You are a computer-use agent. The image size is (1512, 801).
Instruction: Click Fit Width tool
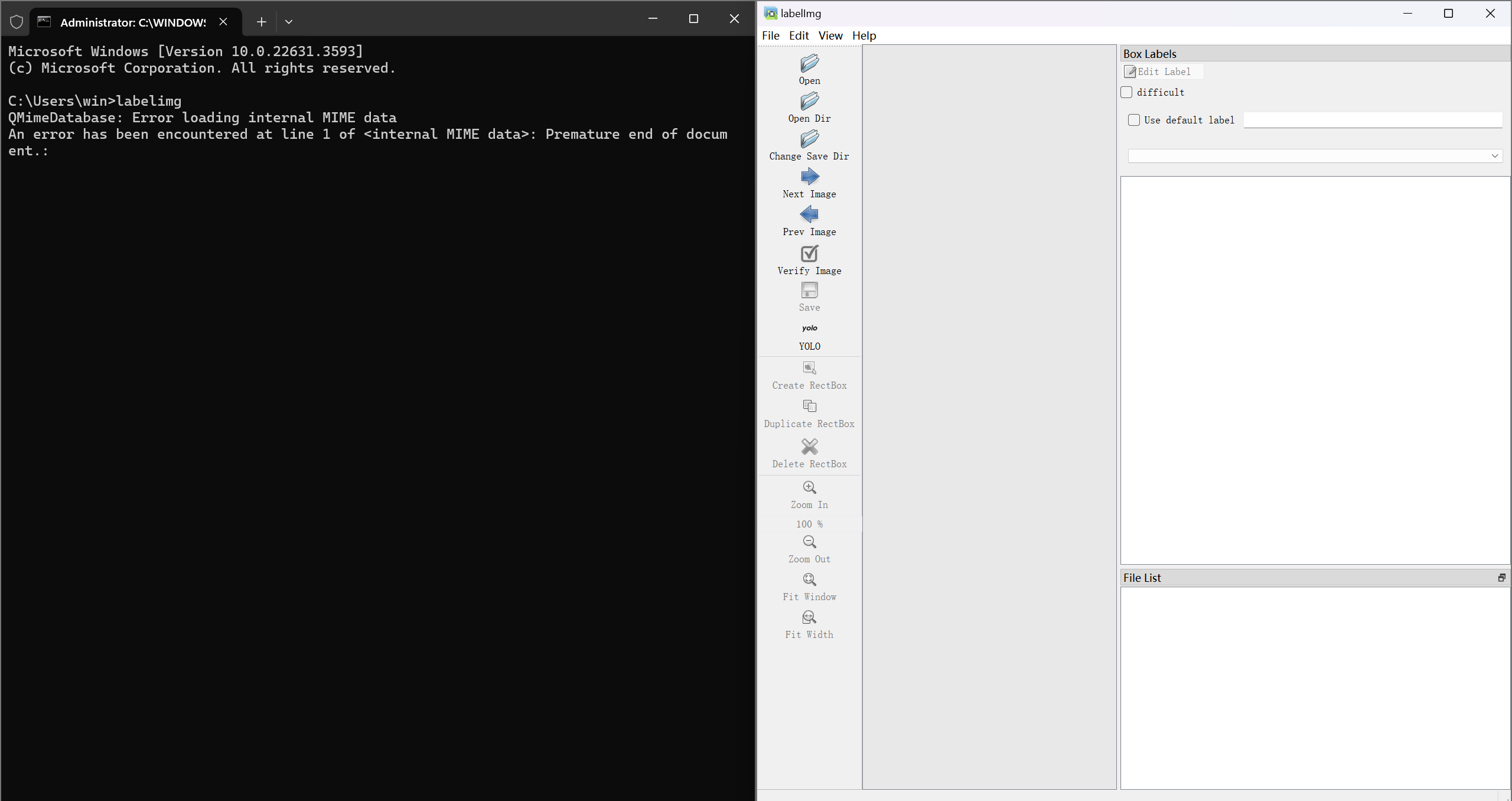(809, 625)
